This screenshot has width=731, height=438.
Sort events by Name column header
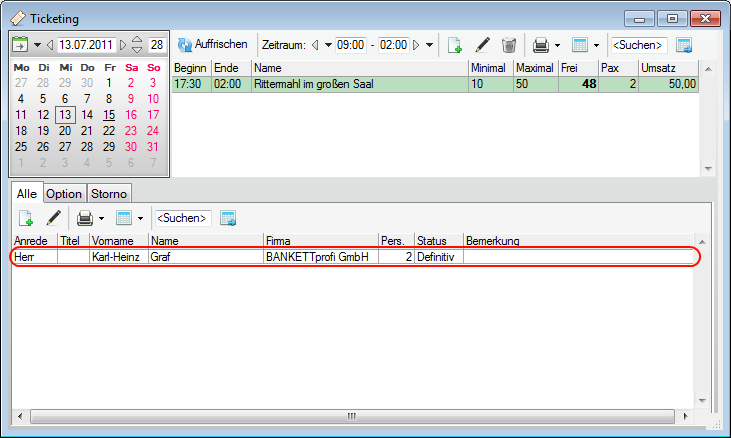pos(360,68)
